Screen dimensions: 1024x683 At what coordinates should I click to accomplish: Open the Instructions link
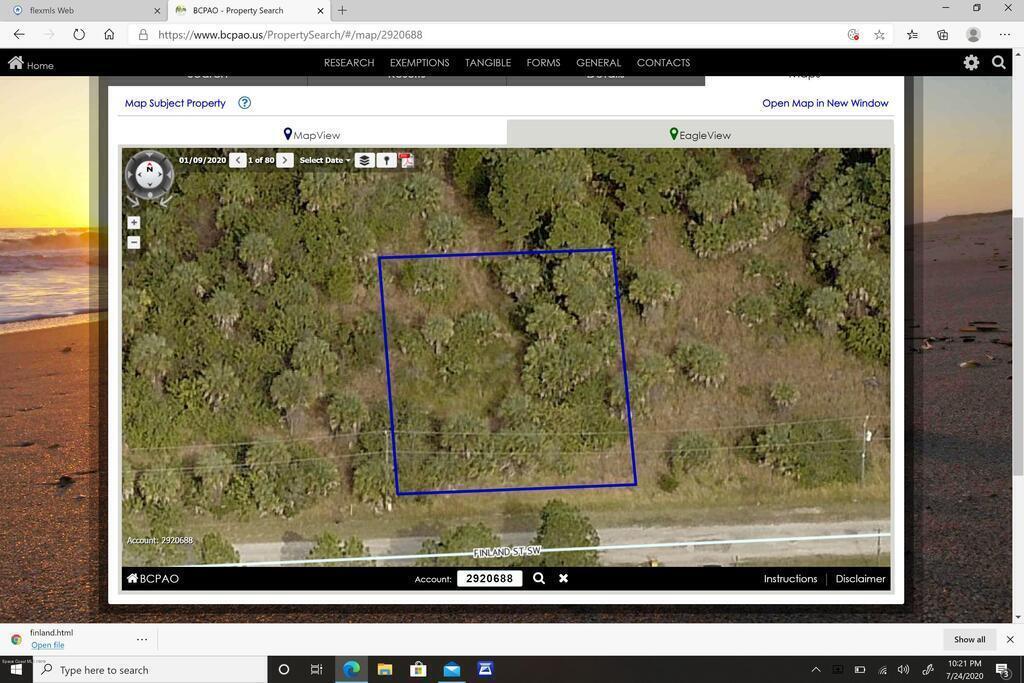coord(790,578)
